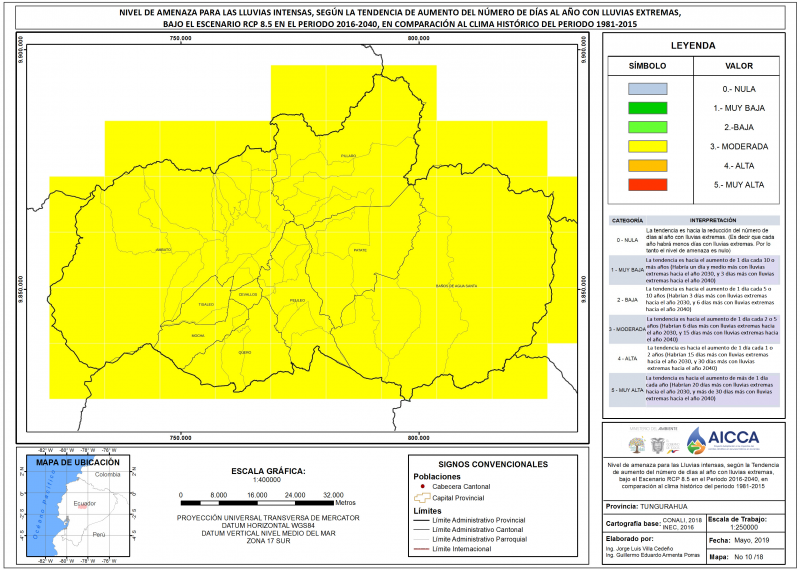Click the Poblaciones subheading
Viewport: 800px width, 570px height.
[x=437, y=477]
